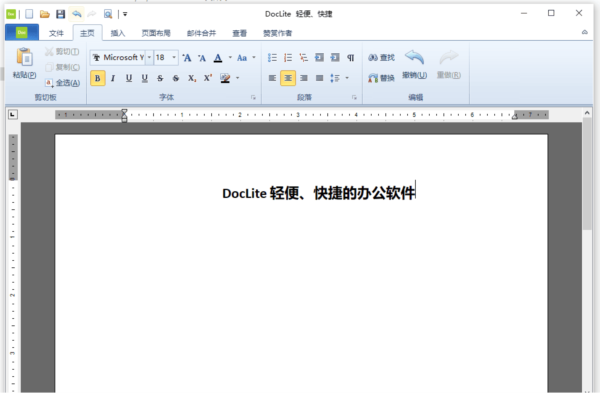
Task: Toggle Italic formatting
Action: coord(113,78)
